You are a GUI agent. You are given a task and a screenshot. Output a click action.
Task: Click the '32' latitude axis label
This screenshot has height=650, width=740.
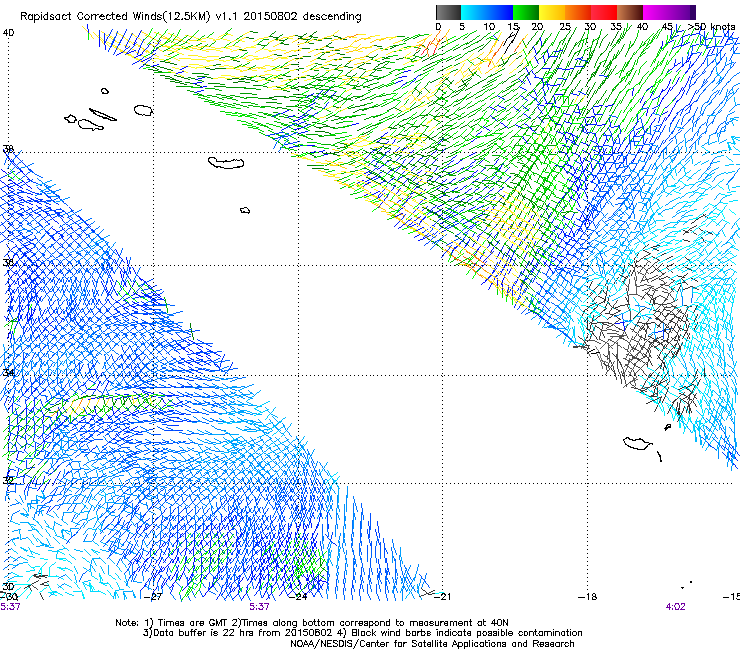tap(8, 480)
